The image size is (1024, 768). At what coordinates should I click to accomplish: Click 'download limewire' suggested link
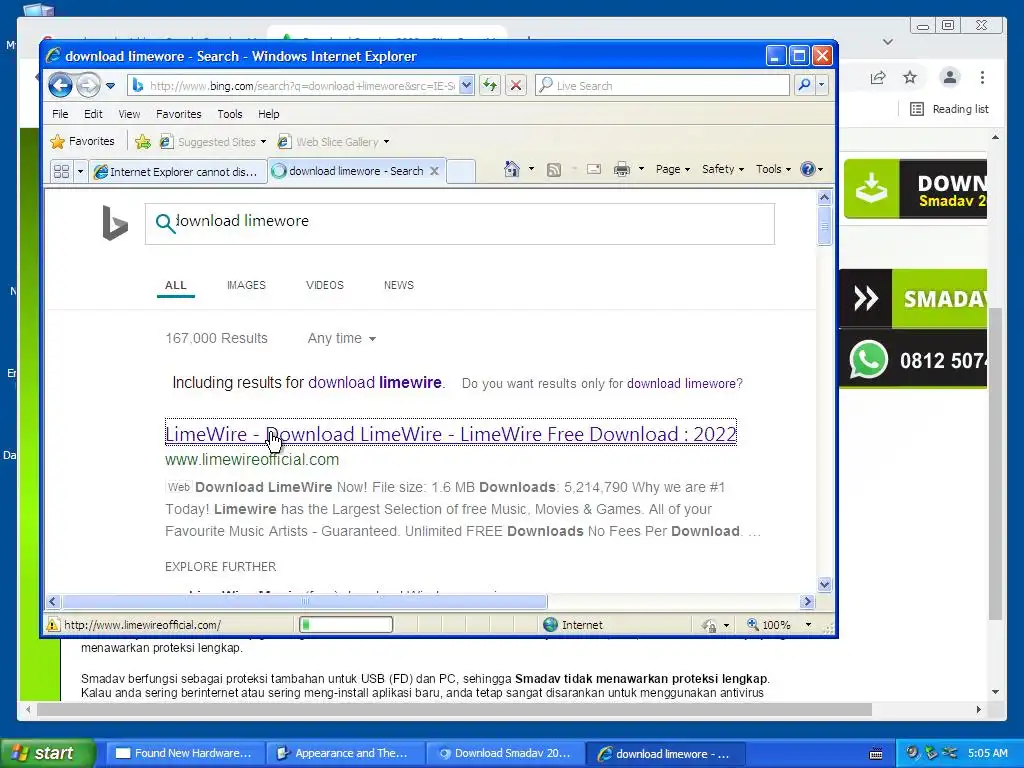pos(375,382)
